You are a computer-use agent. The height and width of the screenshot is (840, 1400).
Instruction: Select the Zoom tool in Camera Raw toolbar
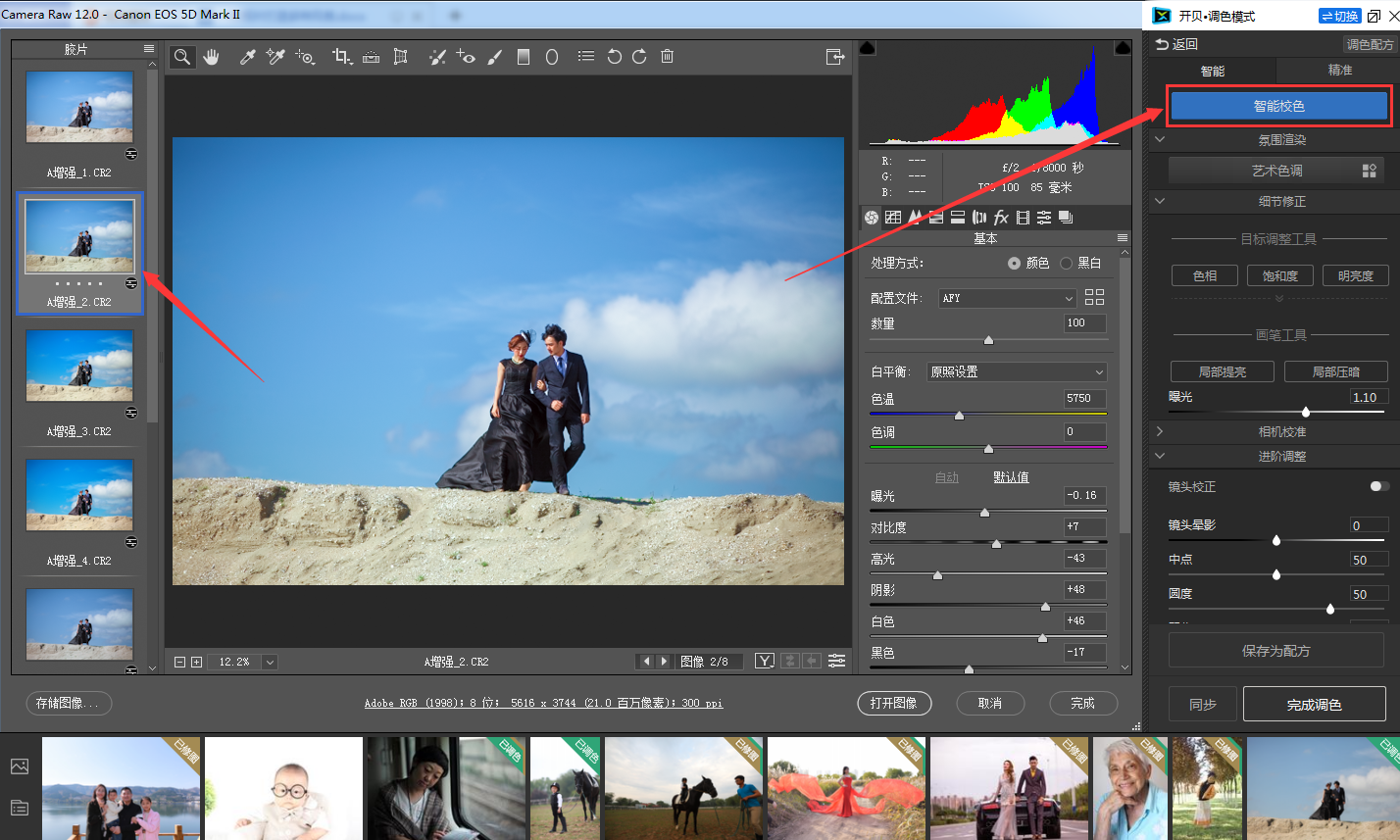(x=181, y=57)
